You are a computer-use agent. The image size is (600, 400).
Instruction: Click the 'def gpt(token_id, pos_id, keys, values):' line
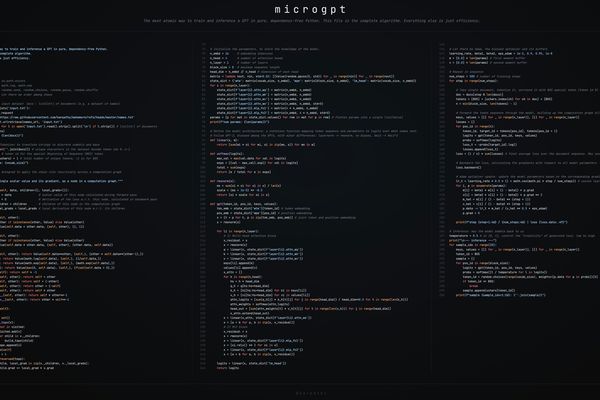pos(243,204)
